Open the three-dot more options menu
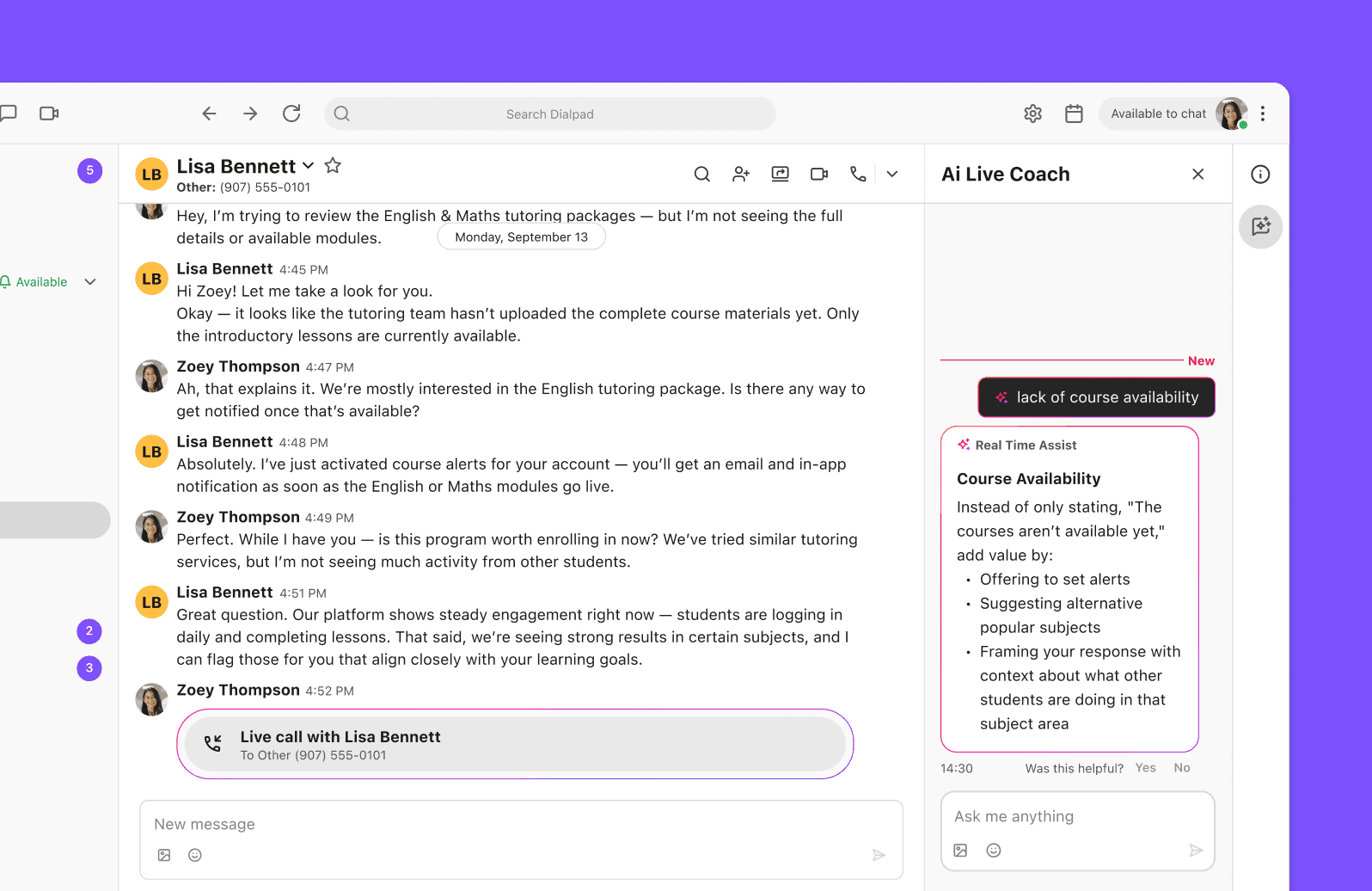Screen dimensions: 1372x891 (x=1262, y=114)
